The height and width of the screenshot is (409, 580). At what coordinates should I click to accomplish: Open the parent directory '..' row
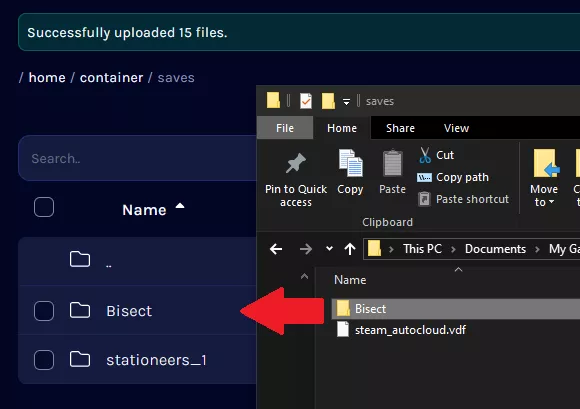pos(138,260)
